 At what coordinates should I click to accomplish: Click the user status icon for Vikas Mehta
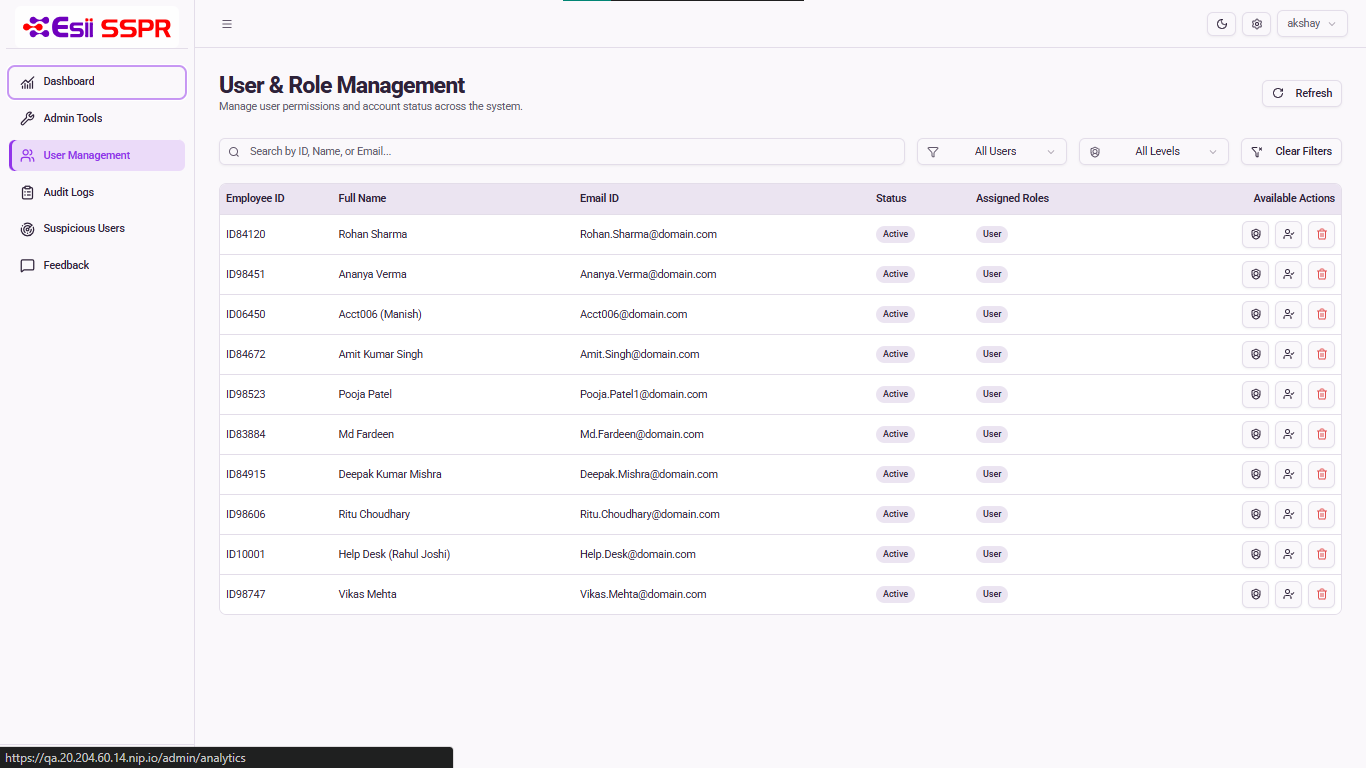pyautogui.click(x=1288, y=594)
